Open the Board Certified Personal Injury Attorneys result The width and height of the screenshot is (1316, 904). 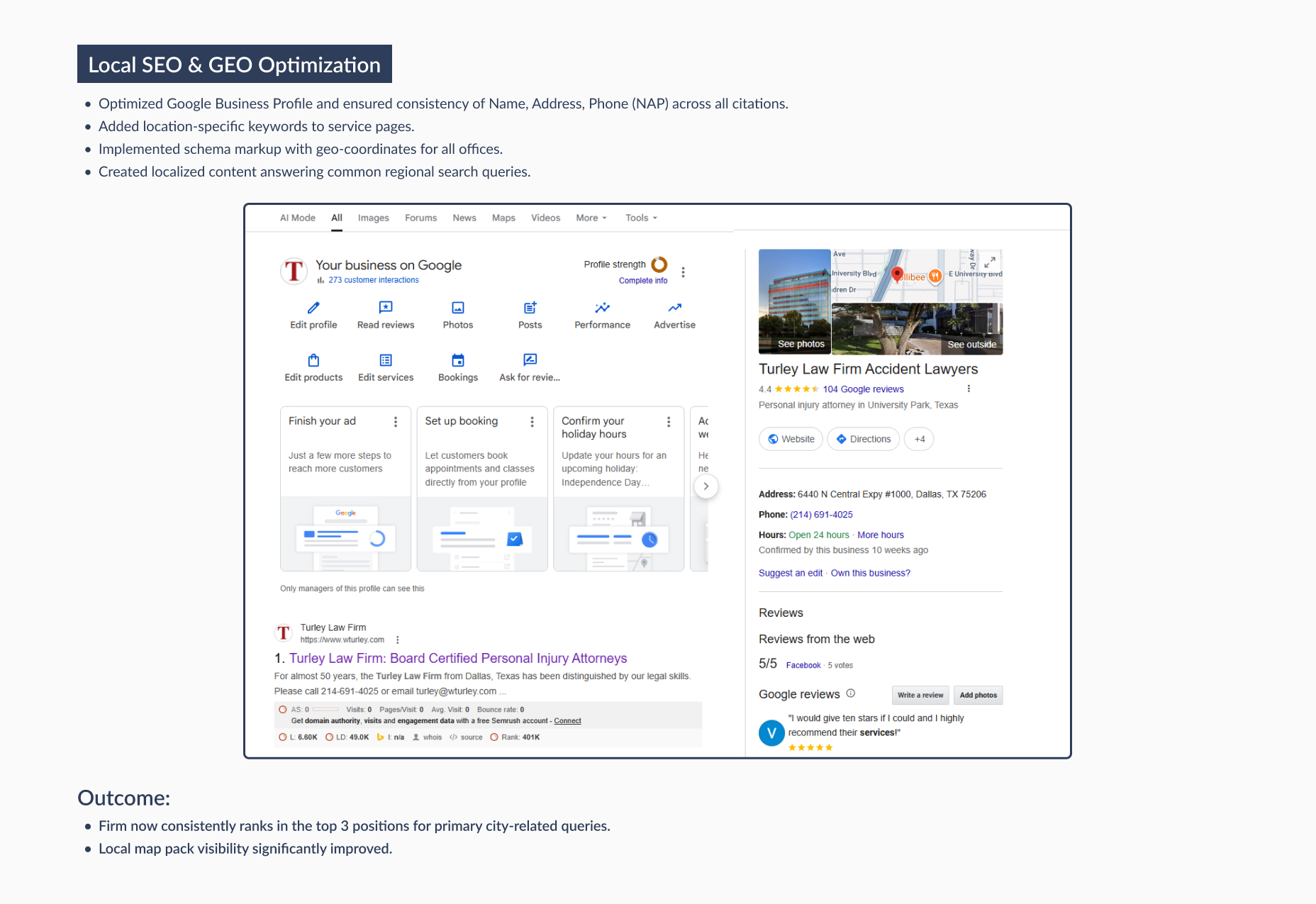click(458, 658)
